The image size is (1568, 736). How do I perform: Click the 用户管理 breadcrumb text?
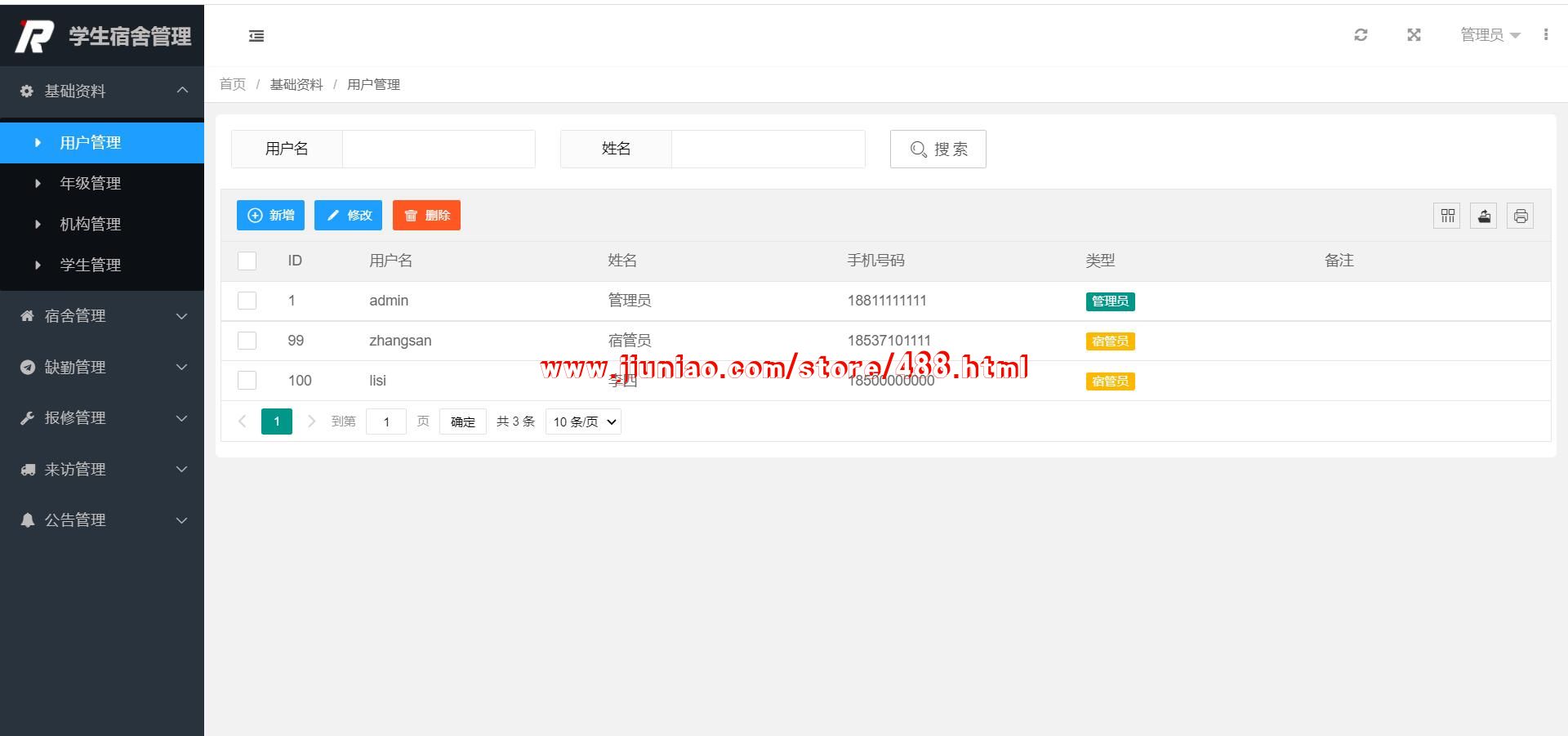(373, 84)
